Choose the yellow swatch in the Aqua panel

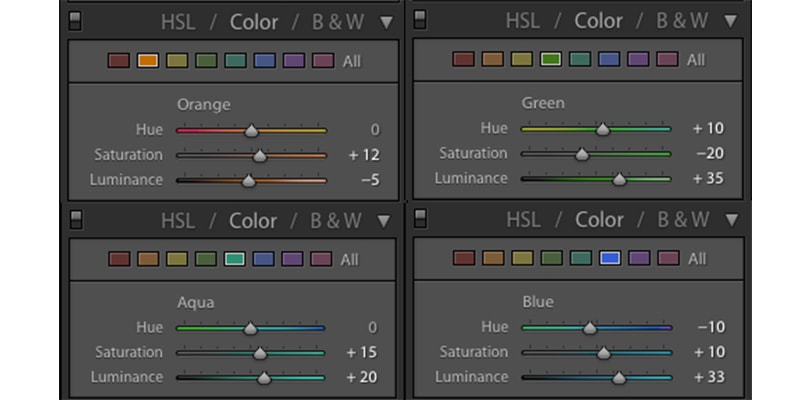point(177,259)
